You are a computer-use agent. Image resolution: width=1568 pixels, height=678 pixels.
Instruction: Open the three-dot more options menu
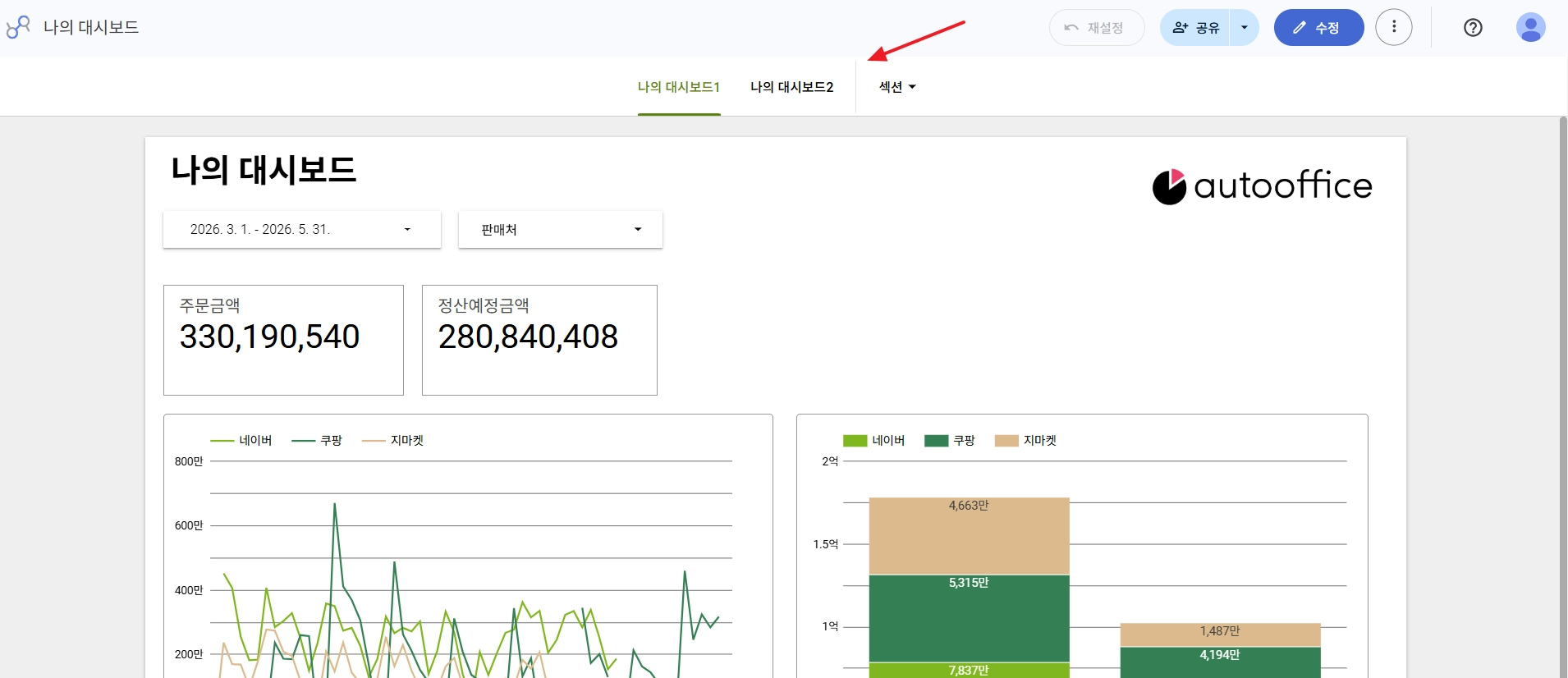click(x=1394, y=27)
